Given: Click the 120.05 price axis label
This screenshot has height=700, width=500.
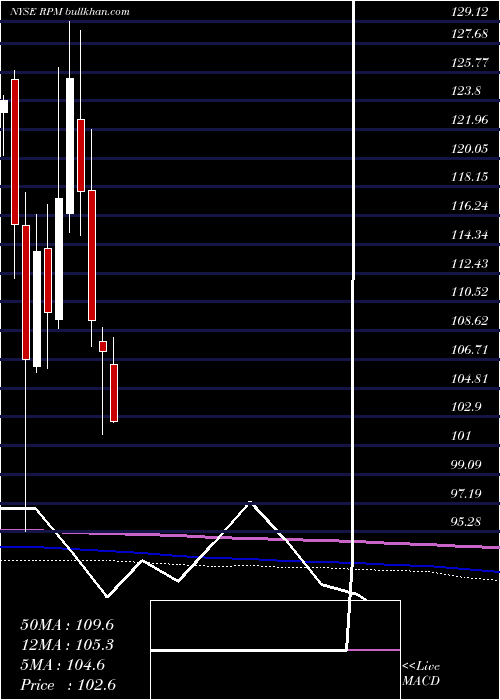Looking at the screenshot, I should [470, 149].
